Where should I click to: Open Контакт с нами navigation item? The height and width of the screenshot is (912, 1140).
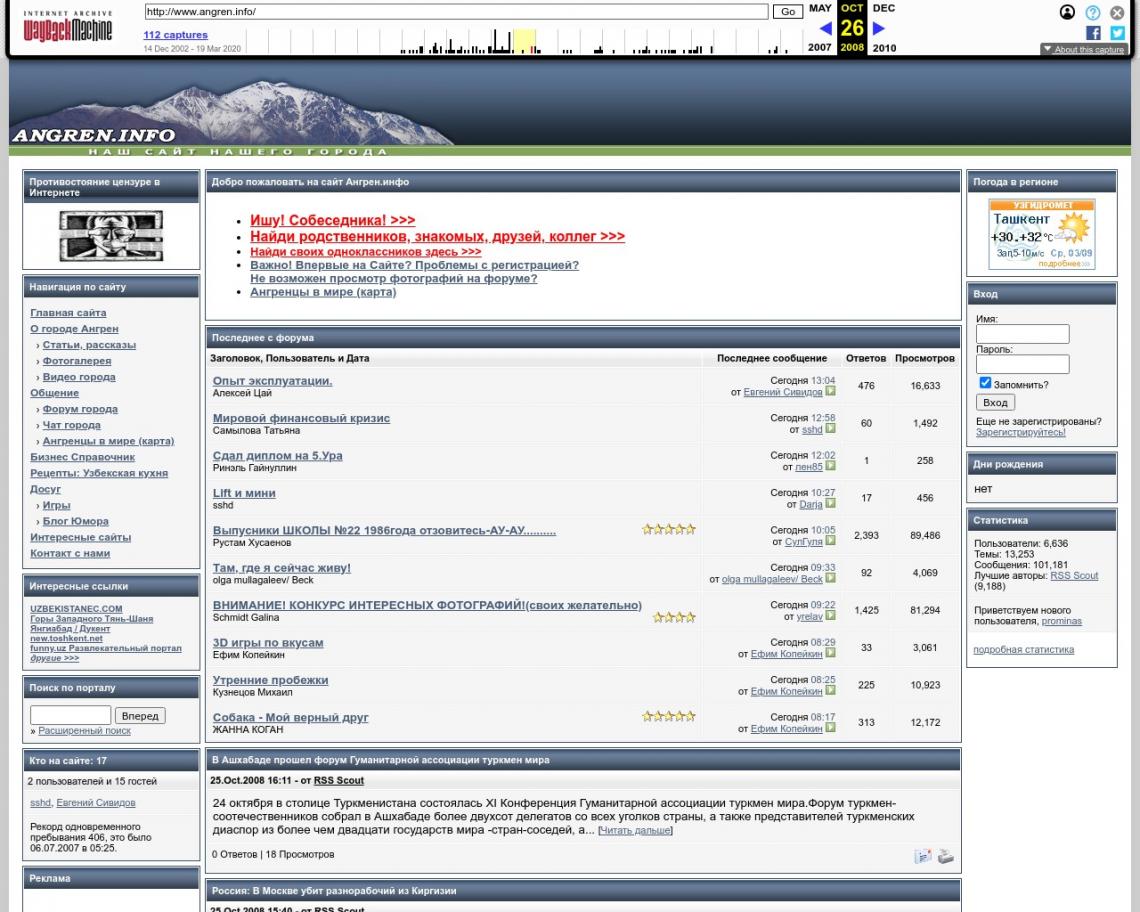(x=71, y=553)
